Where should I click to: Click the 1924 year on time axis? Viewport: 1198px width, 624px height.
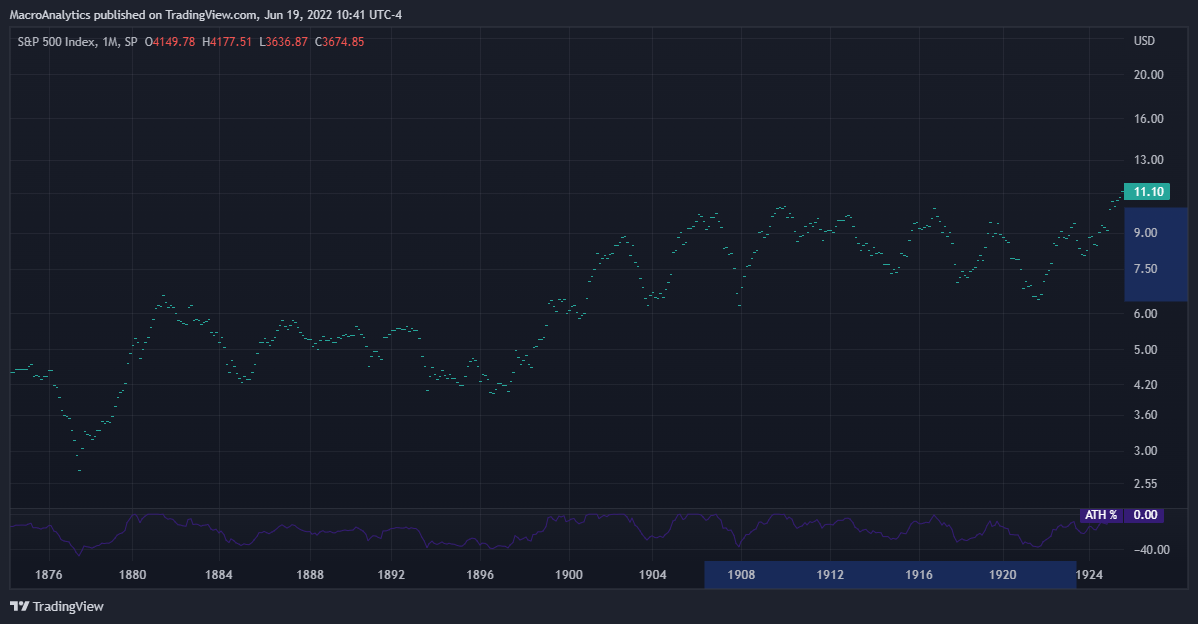(x=1090, y=575)
